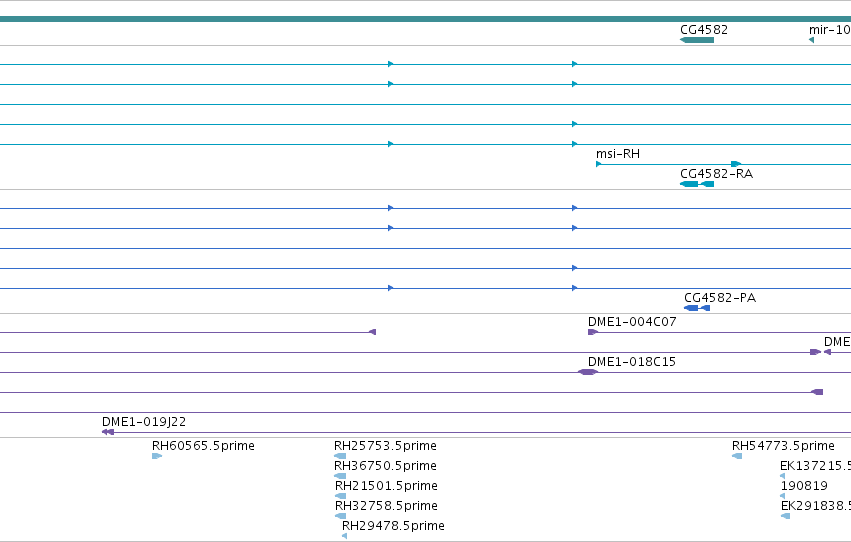Click the RH36750.5prime label
Viewport: 851px width, 542px height.
click(385, 466)
